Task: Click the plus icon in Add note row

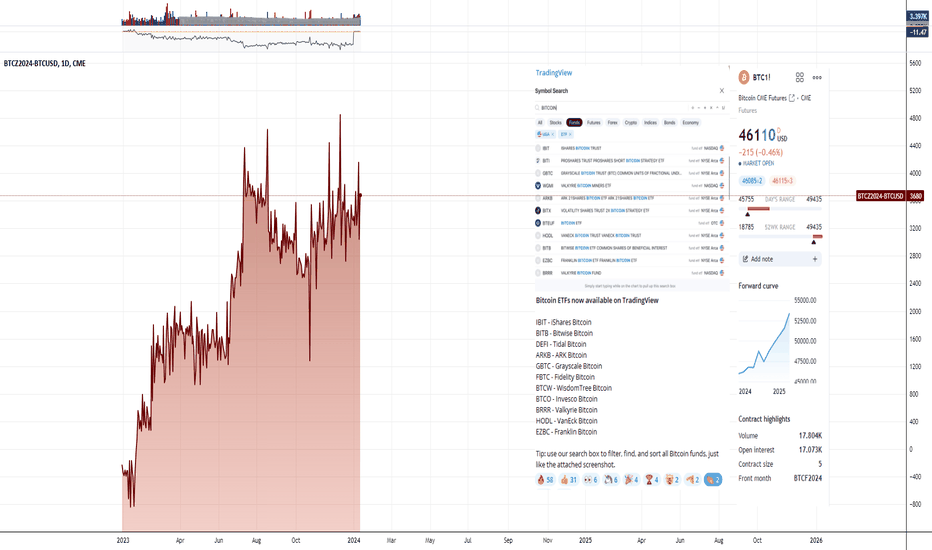Action: pos(815,259)
